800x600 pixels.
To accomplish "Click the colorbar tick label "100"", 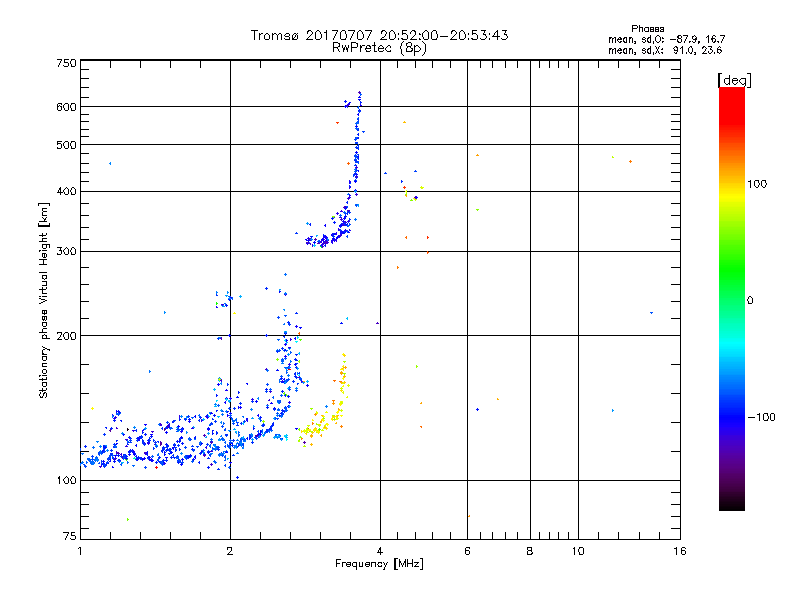I will tap(757, 184).
